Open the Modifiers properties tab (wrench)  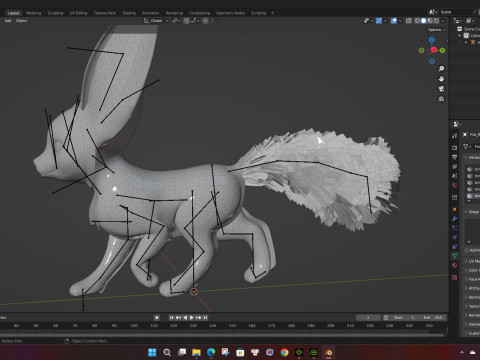pyautogui.click(x=454, y=219)
